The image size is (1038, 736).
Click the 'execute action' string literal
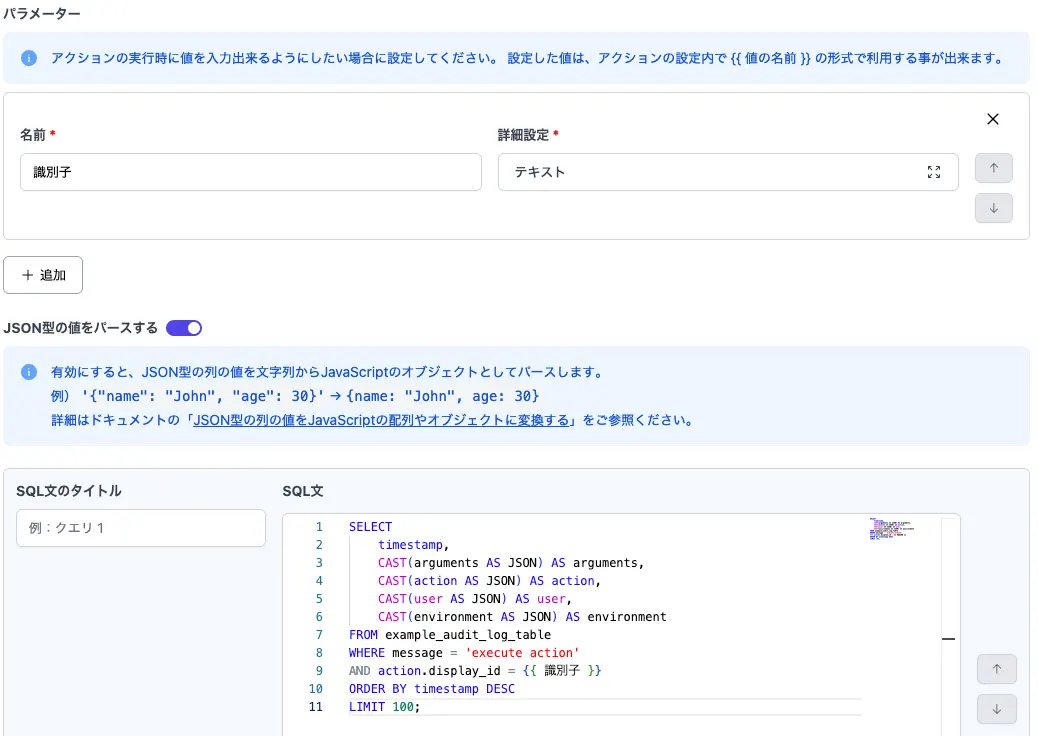(522, 653)
